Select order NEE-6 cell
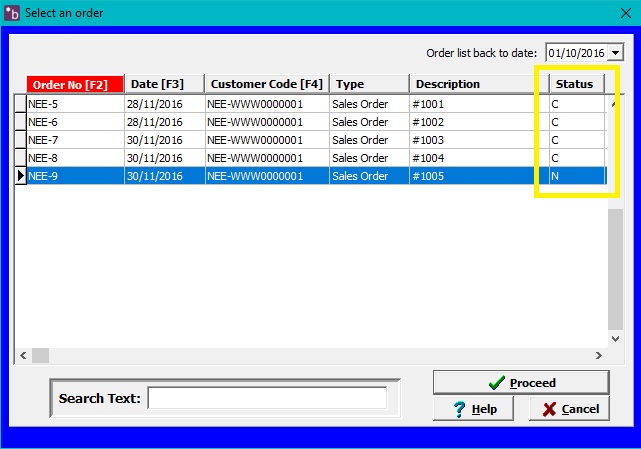Image resolution: width=641 pixels, height=449 pixels. click(x=75, y=122)
